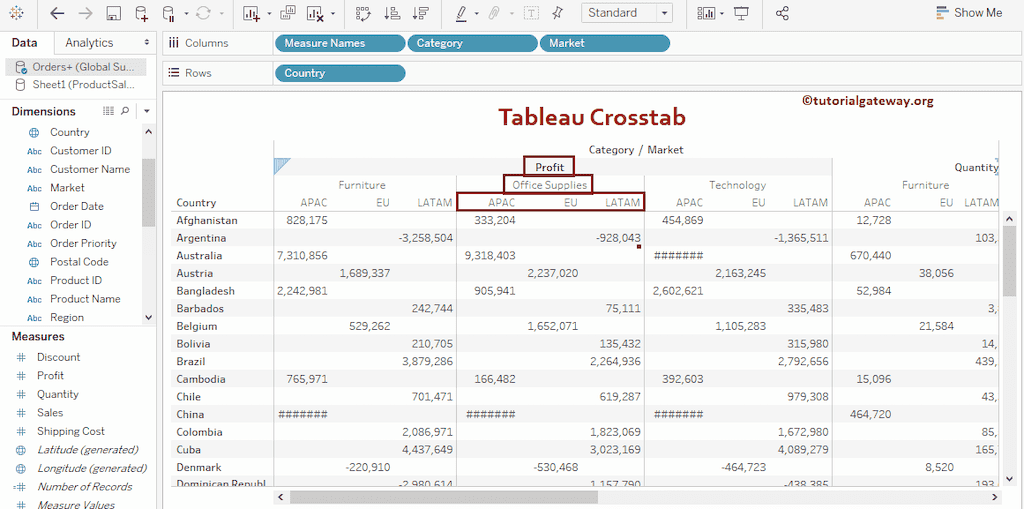Open the clear sheet dropdown arrow
The image size is (1024, 509).
point(333,14)
